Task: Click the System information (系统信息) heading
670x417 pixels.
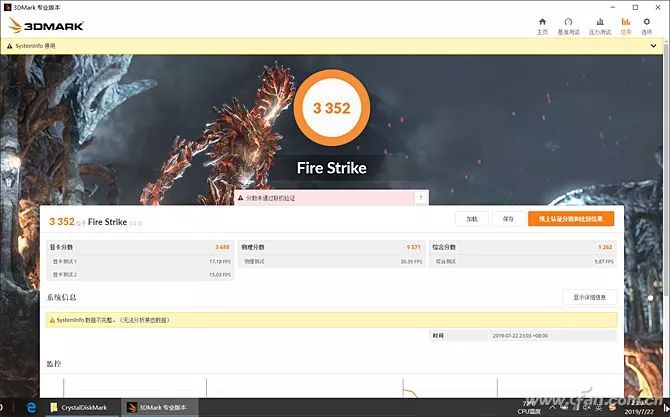Action: [62, 297]
